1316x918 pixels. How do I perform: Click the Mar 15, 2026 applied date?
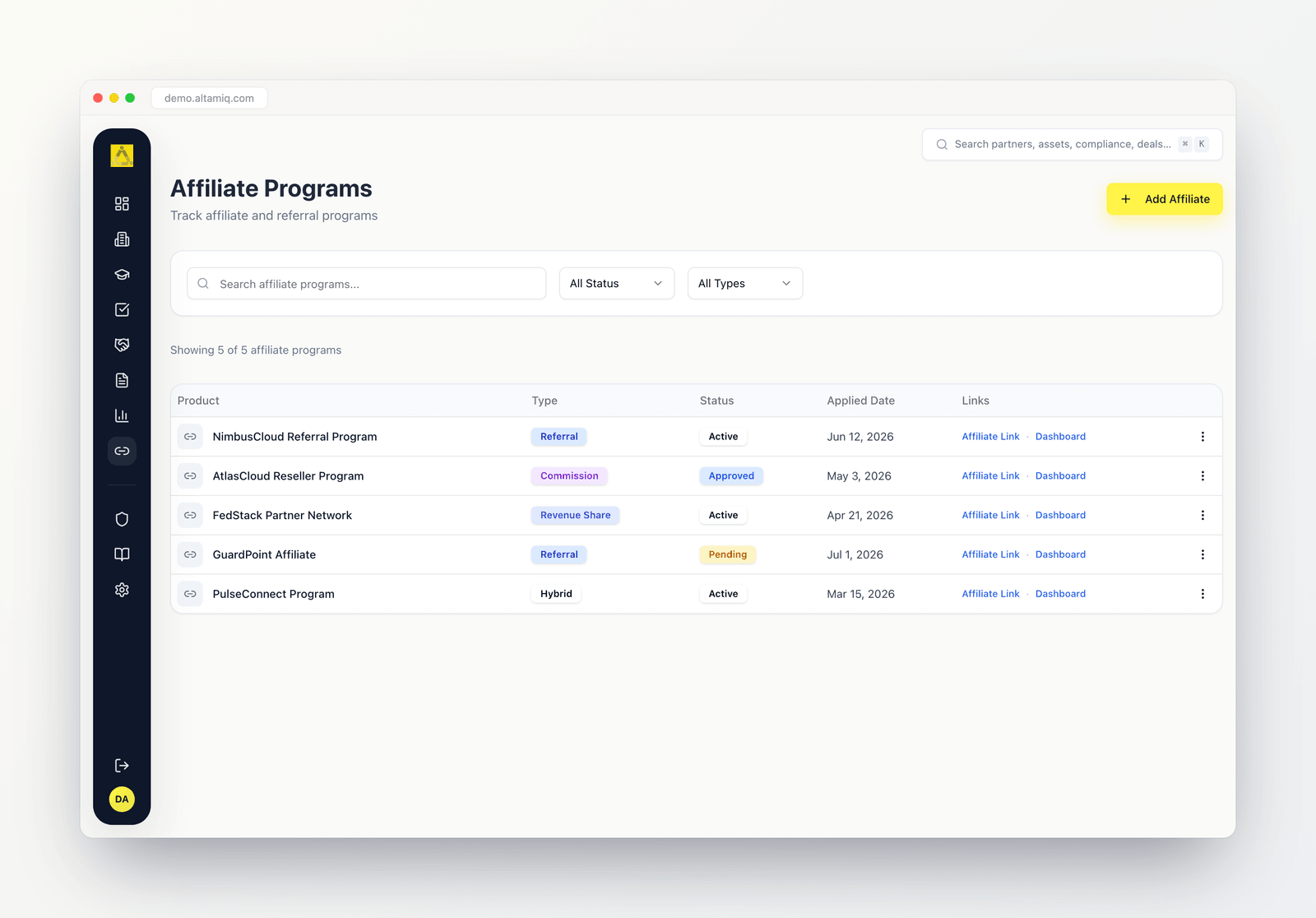coord(860,594)
